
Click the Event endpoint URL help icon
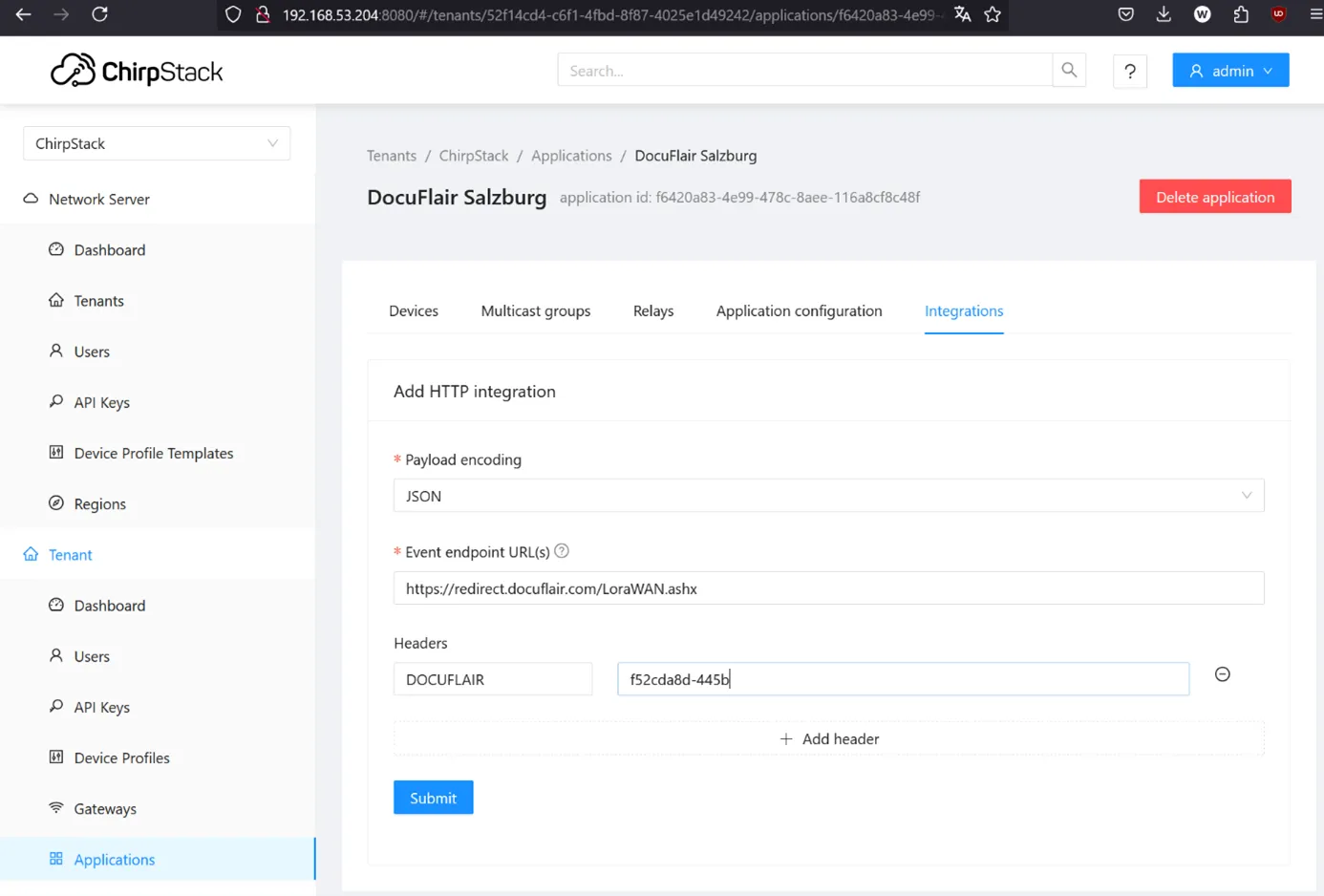click(x=562, y=551)
